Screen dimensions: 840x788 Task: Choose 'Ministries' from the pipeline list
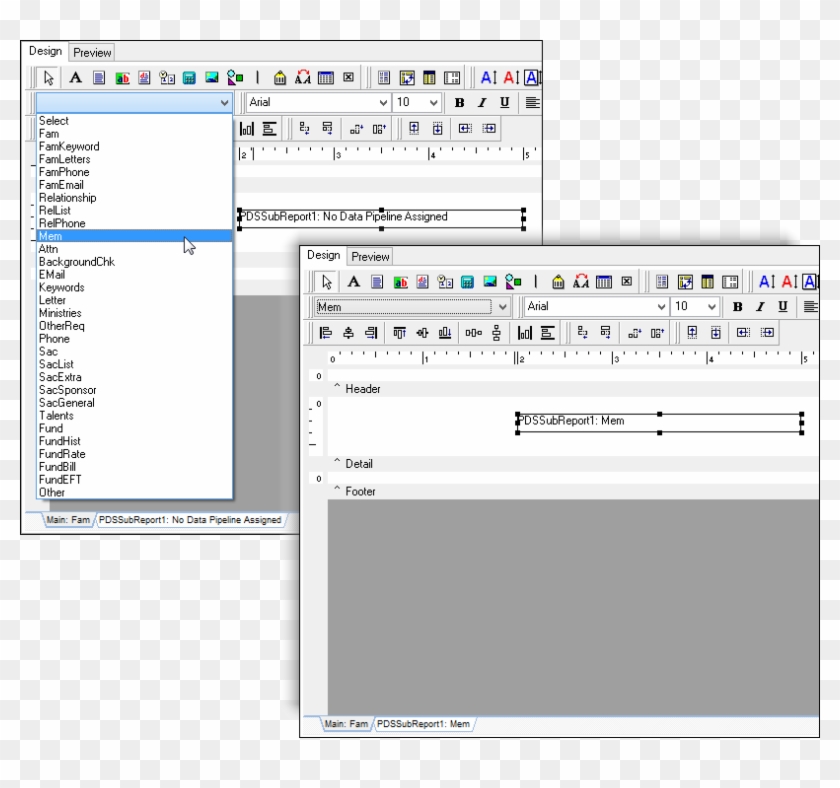134,313
